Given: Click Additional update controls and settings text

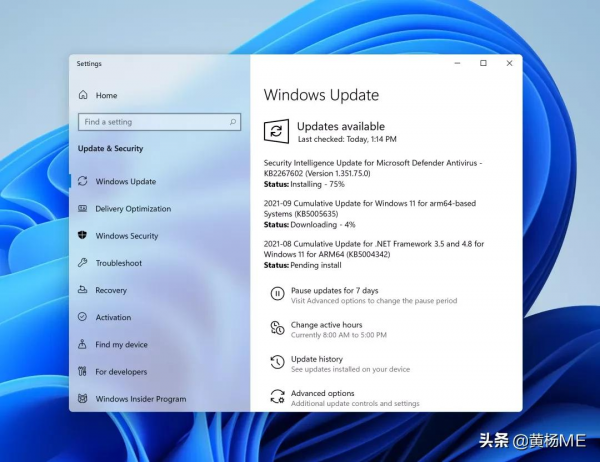Looking at the screenshot, I should tap(355, 403).
